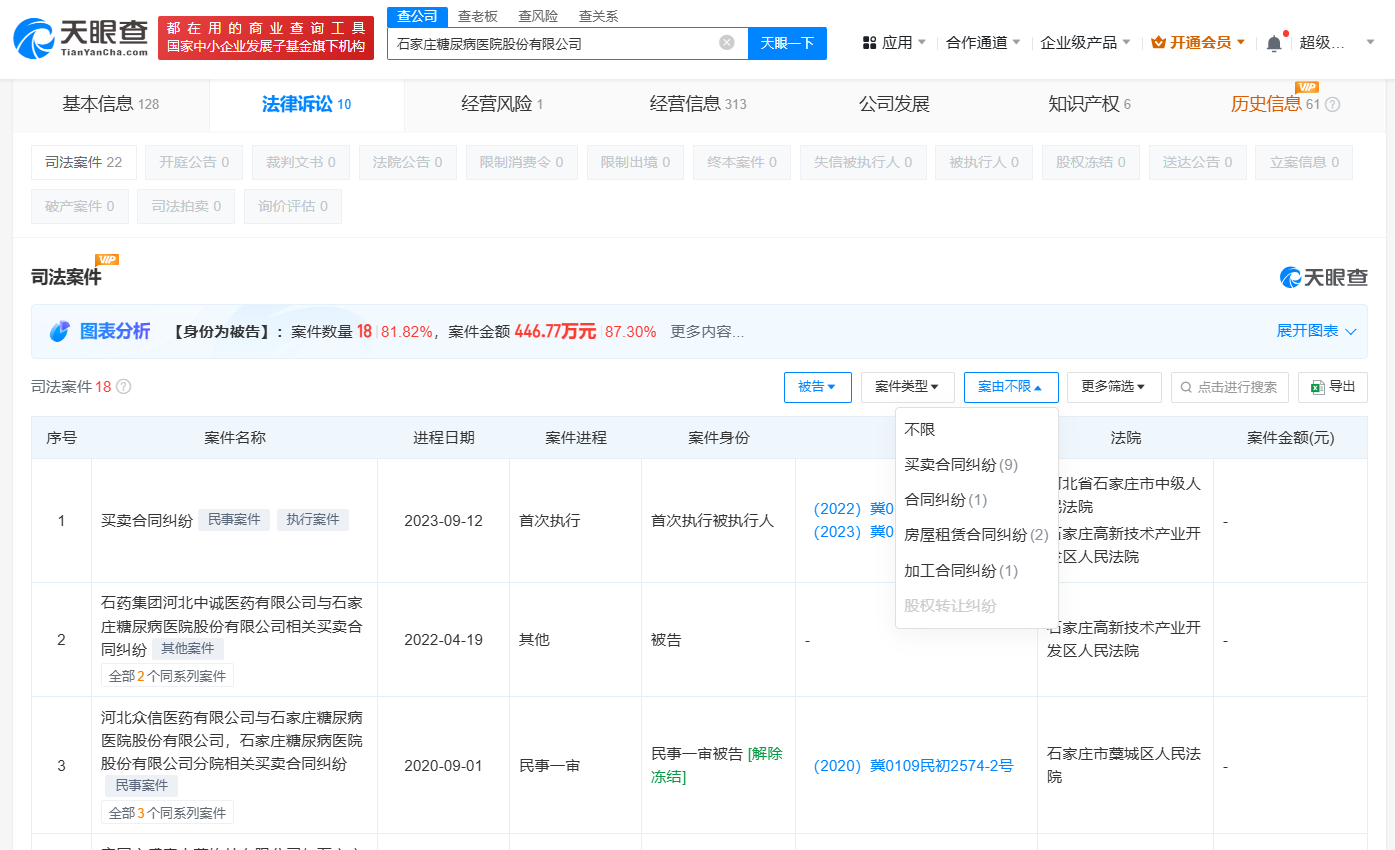Open the 法律诉讼 tab

point(307,104)
